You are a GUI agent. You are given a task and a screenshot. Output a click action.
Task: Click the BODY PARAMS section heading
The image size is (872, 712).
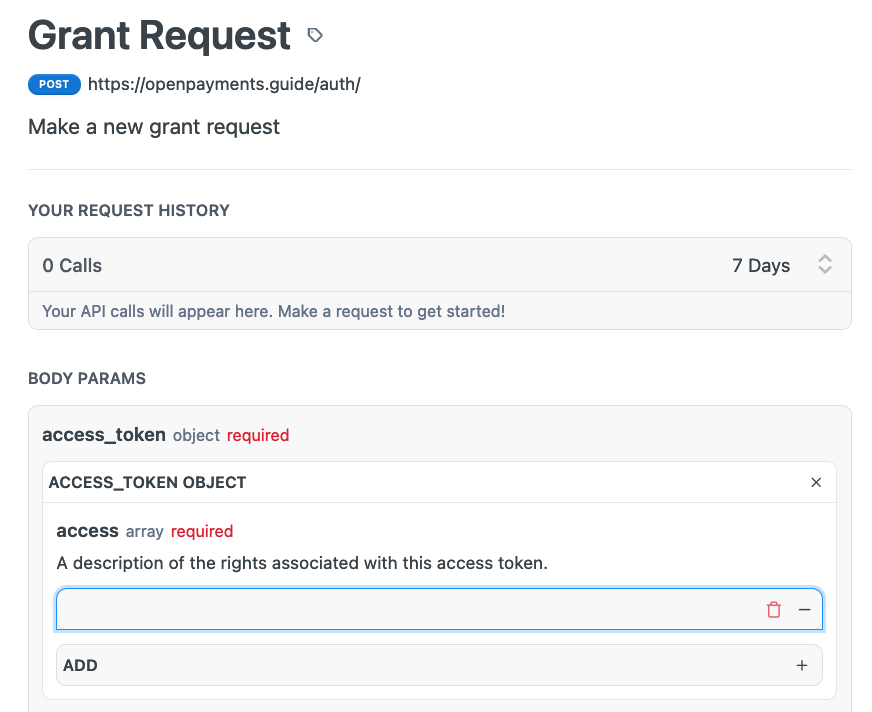(87, 378)
